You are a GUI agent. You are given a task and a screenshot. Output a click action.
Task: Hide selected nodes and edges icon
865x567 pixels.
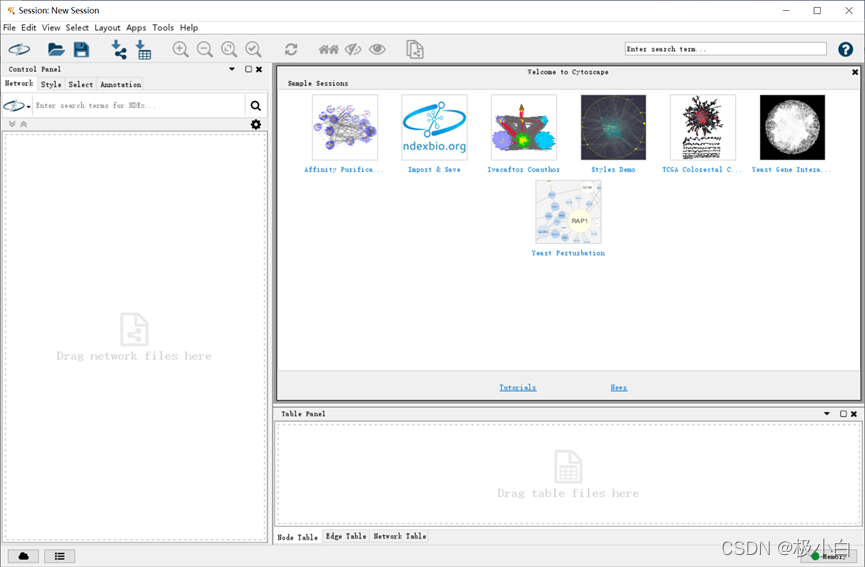353,50
